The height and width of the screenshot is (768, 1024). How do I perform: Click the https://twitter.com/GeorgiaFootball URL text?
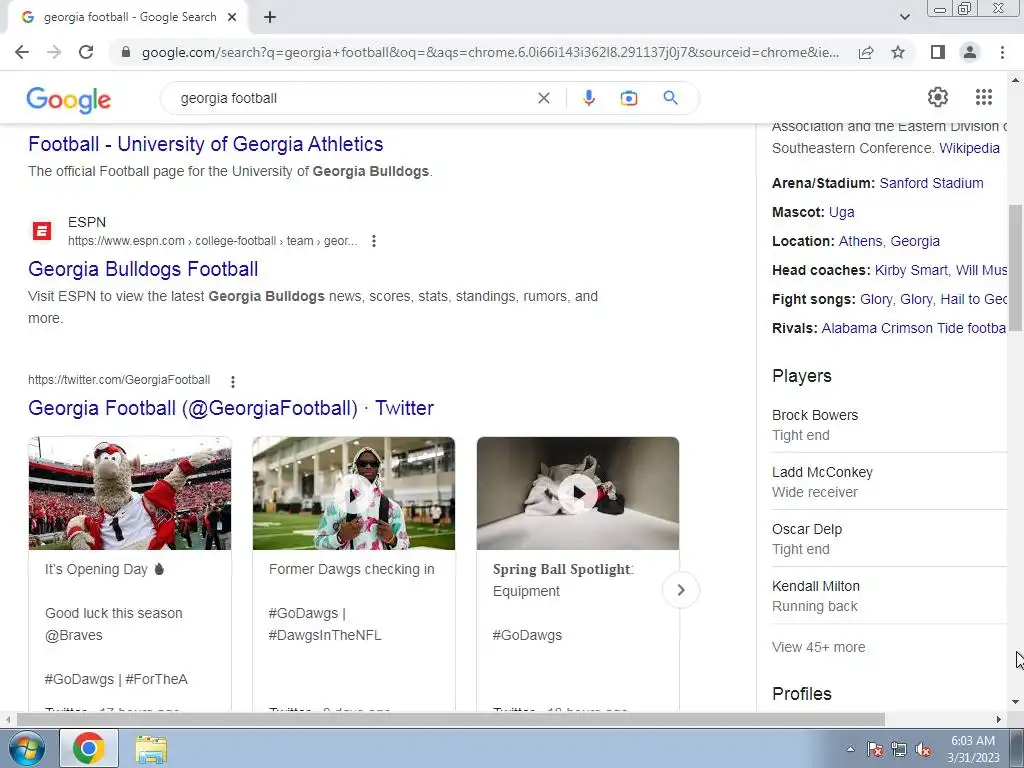coord(119,379)
